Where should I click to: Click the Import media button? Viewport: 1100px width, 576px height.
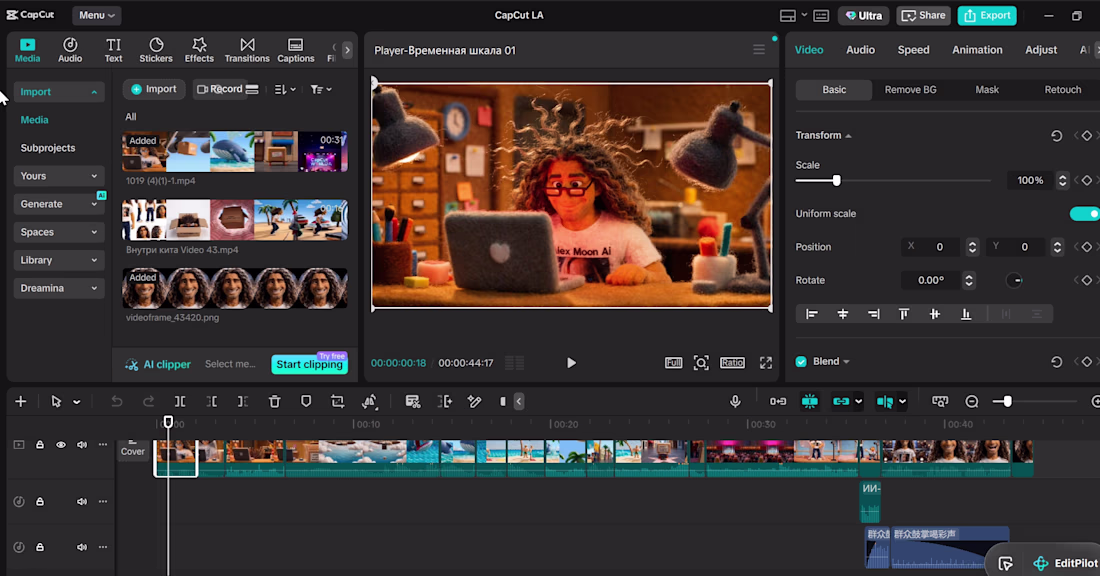click(x=154, y=89)
